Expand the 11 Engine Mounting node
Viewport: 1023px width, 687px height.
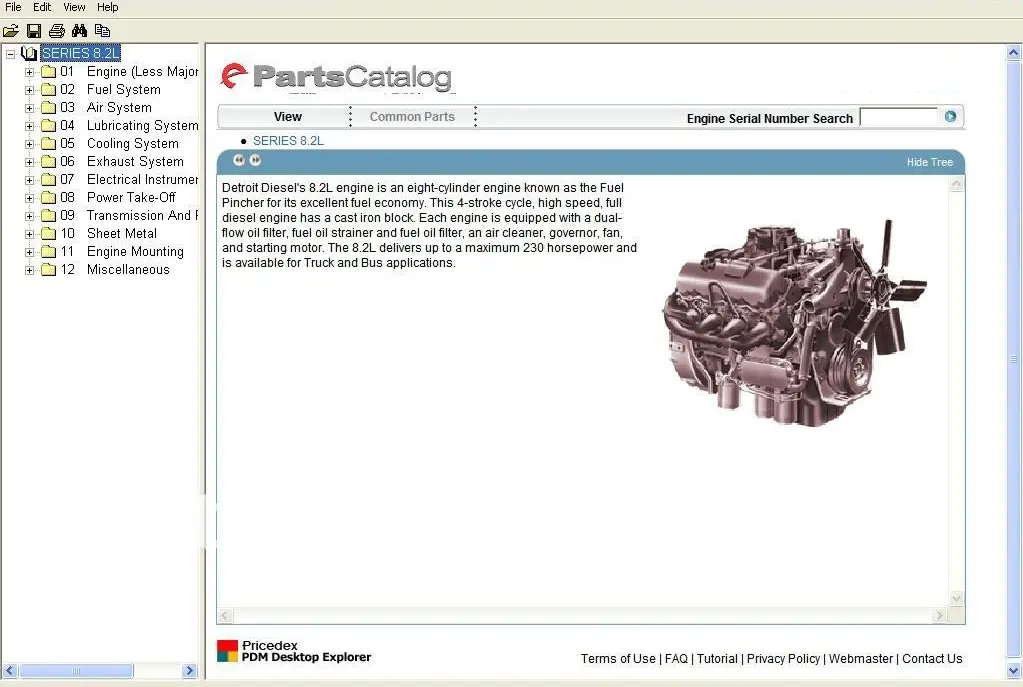[x=29, y=252]
